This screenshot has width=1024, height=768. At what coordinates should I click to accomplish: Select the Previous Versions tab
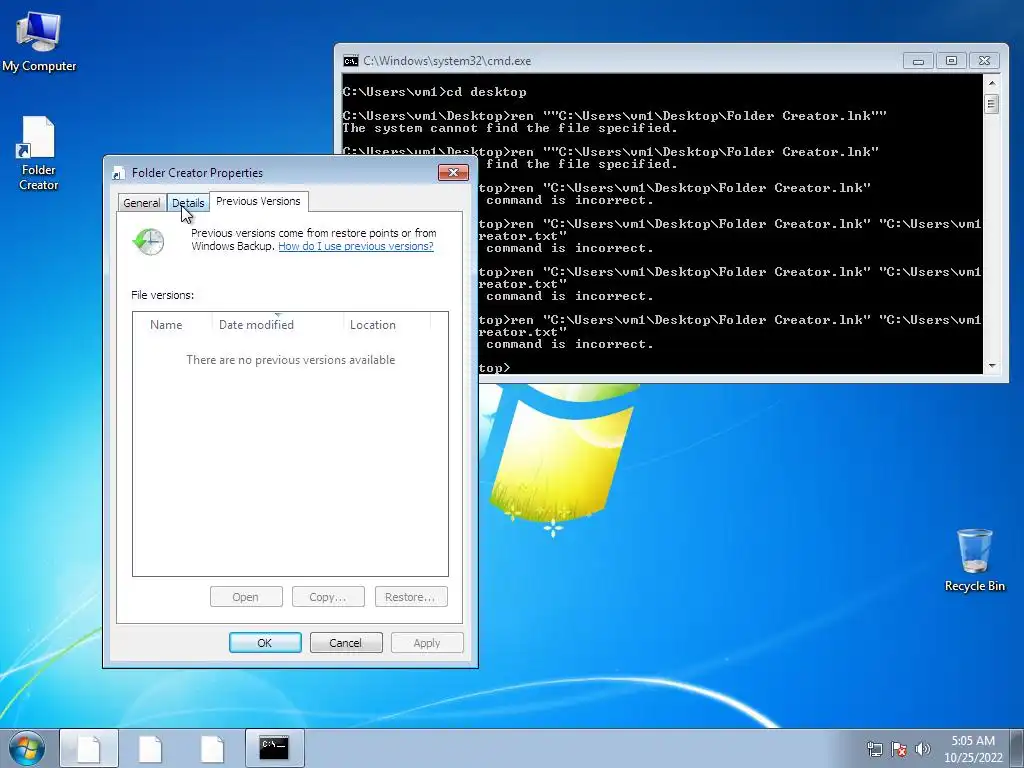point(259,201)
